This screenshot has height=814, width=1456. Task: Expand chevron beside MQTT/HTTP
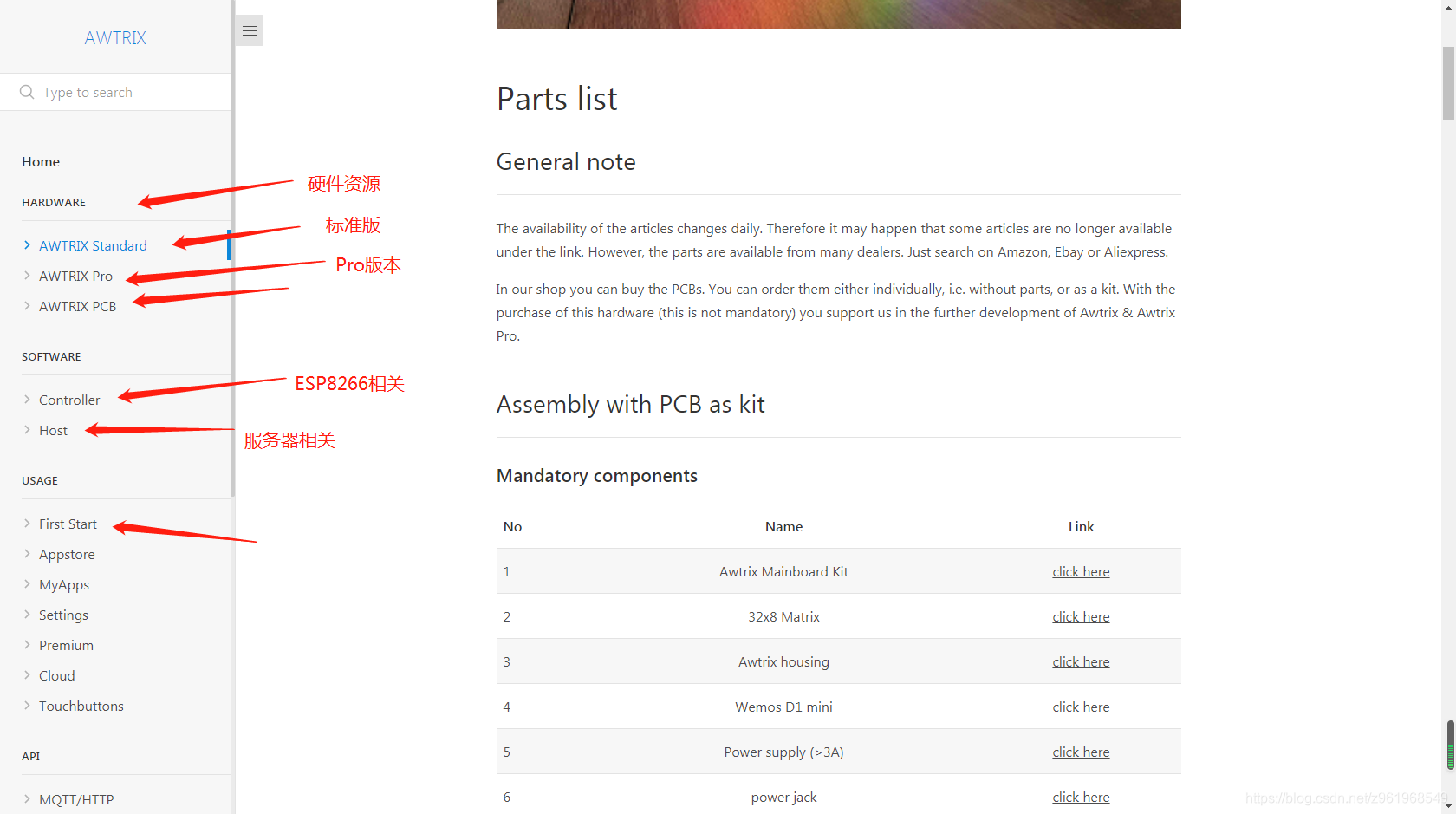[x=27, y=799]
